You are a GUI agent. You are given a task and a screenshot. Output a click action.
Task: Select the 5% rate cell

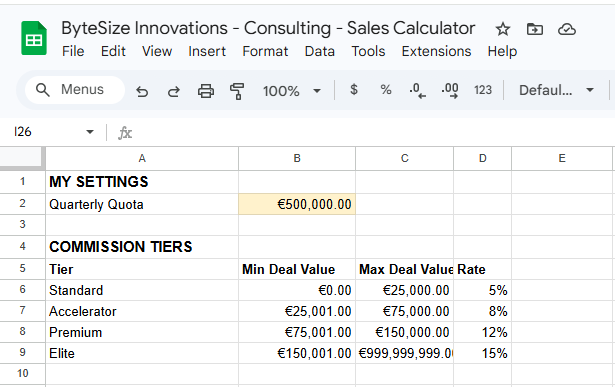482,290
